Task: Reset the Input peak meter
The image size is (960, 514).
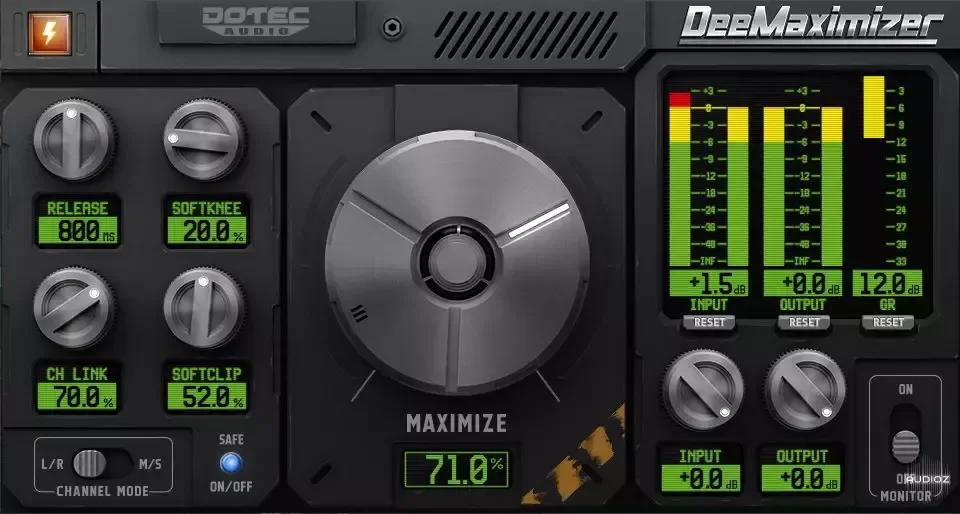Action: tap(709, 322)
